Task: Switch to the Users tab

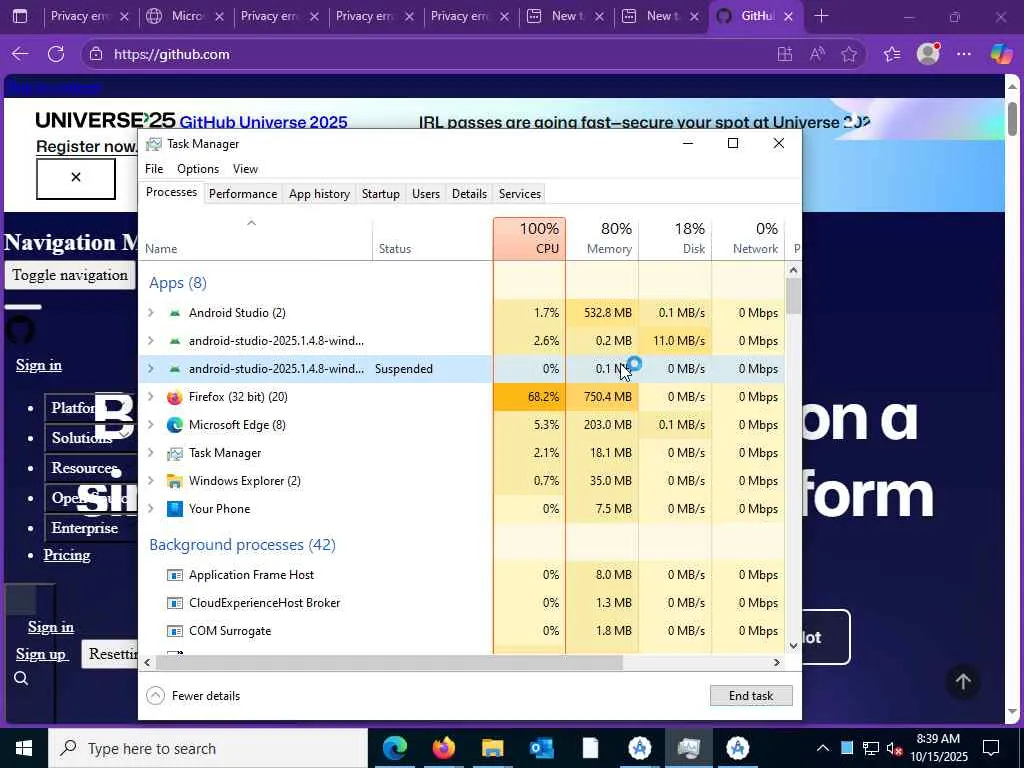Action: [x=426, y=194]
